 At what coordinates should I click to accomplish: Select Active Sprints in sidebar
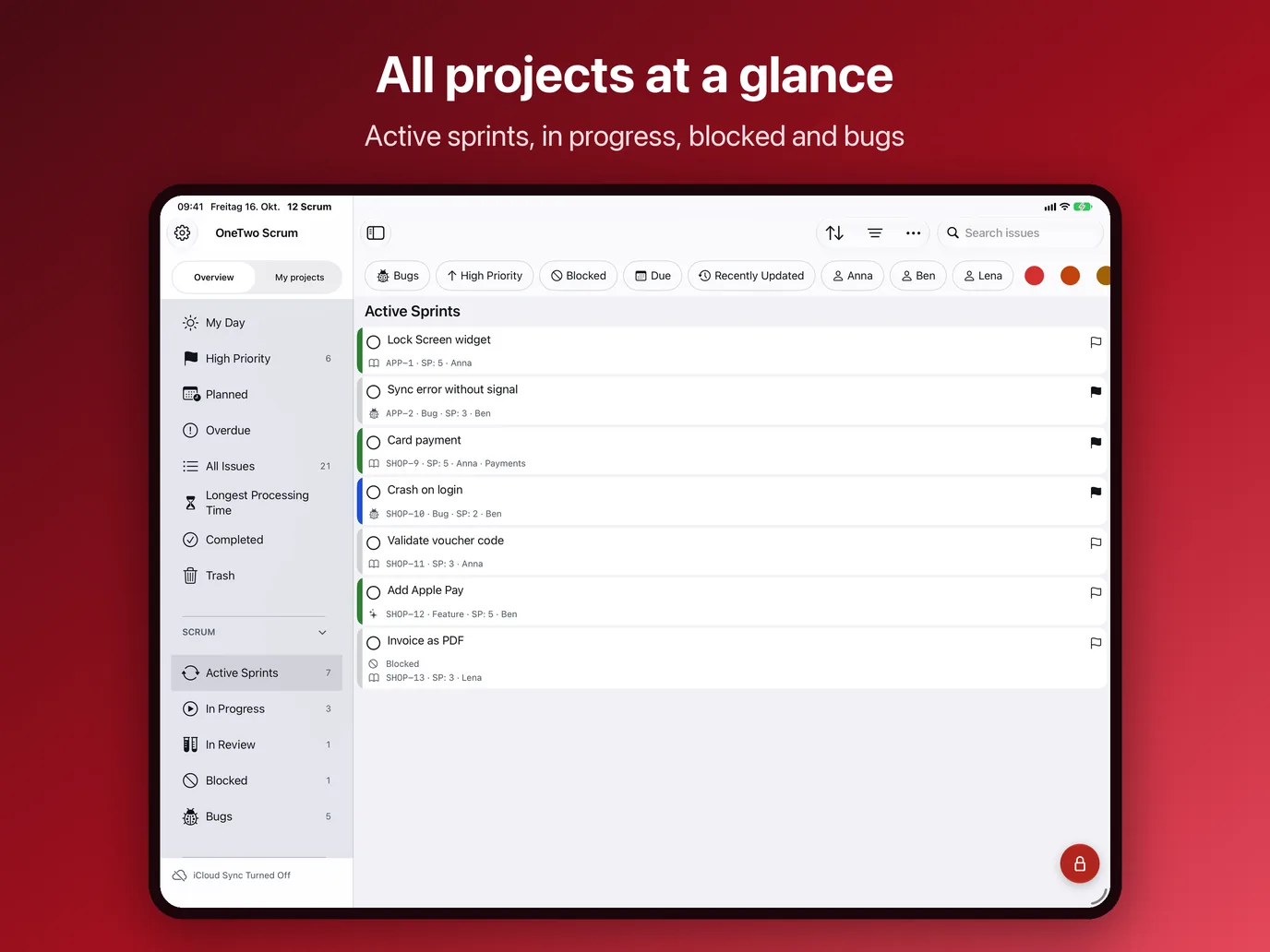point(257,673)
